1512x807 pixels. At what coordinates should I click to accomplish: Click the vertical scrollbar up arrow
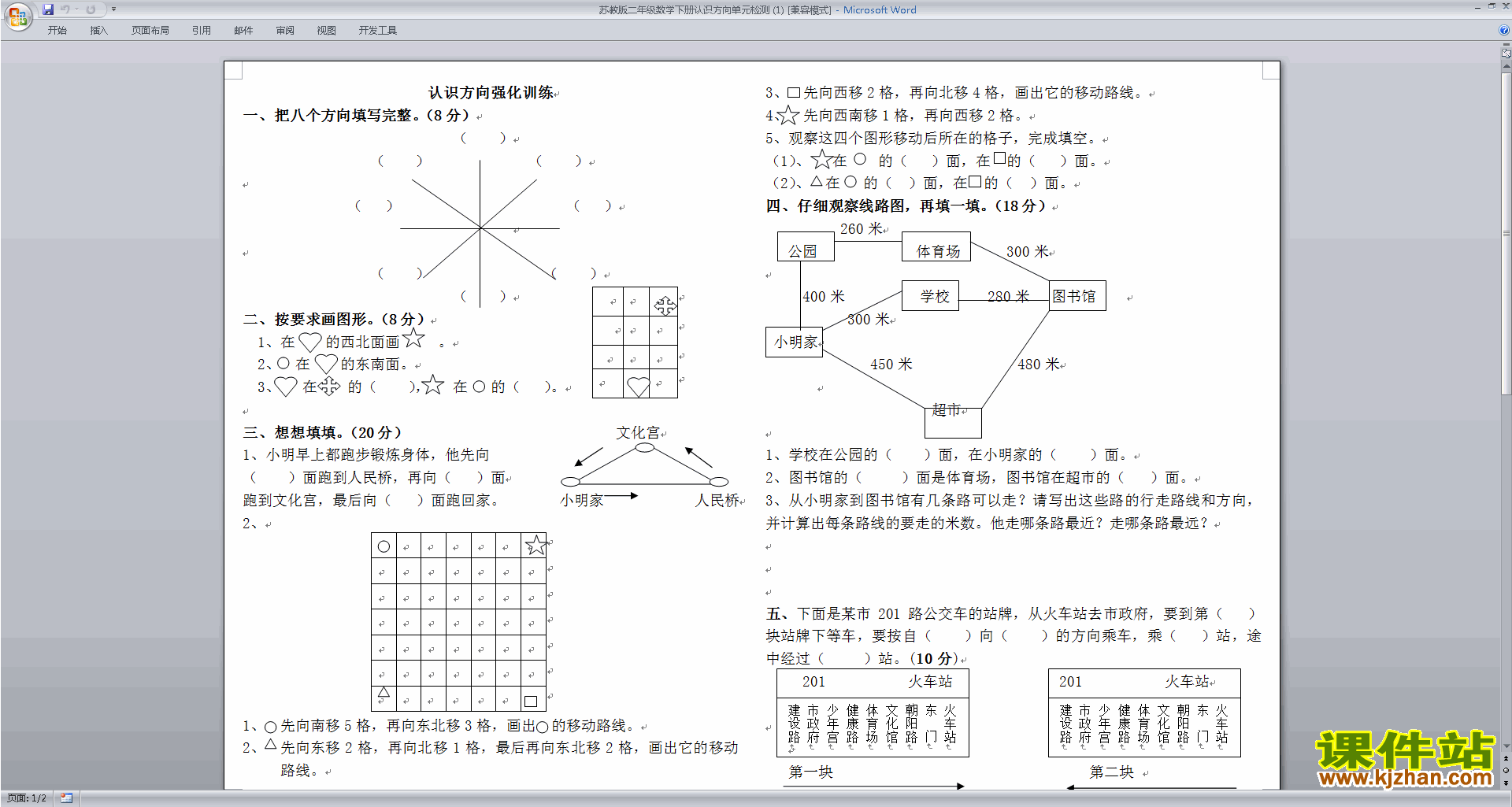(x=1506, y=67)
